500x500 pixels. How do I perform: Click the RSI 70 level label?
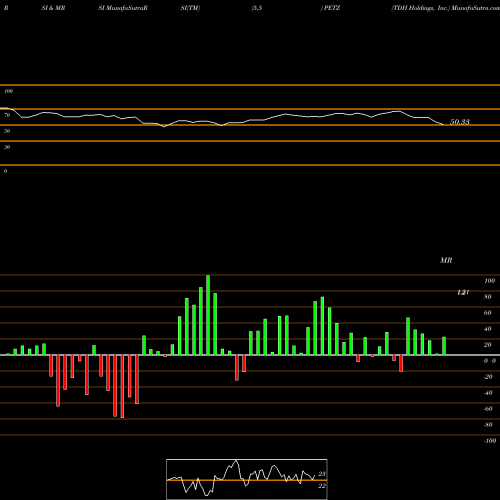point(7,115)
